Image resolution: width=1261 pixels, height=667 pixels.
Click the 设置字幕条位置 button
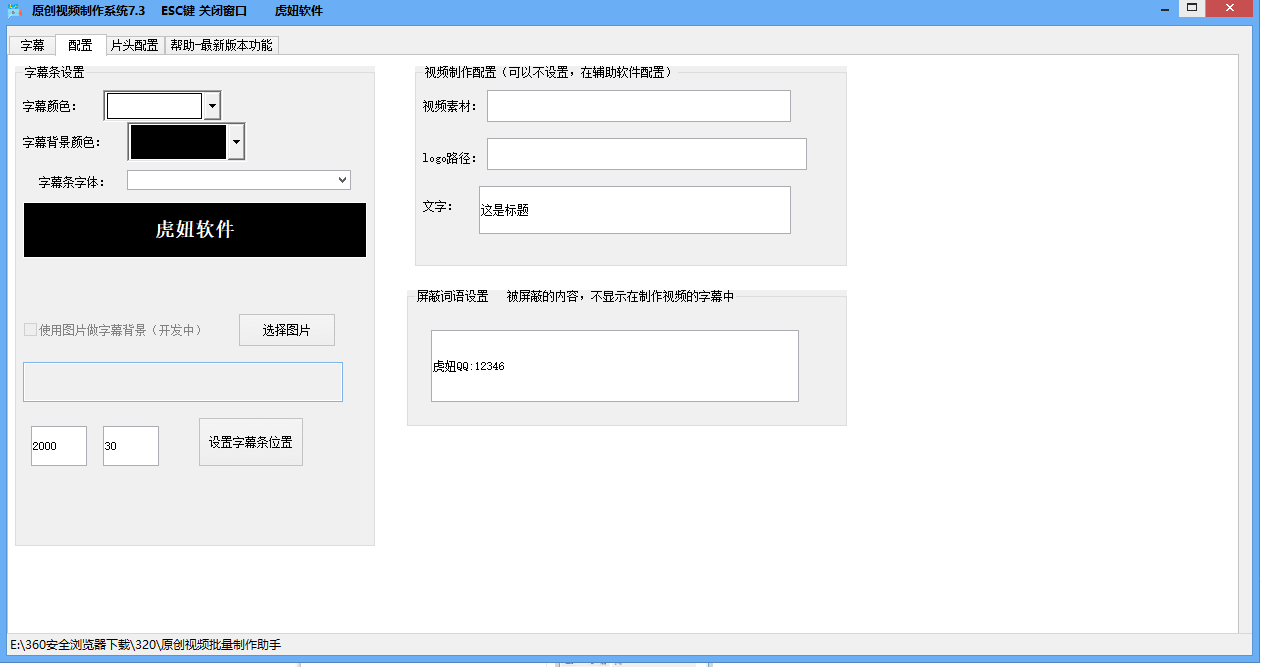tap(251, 442)
